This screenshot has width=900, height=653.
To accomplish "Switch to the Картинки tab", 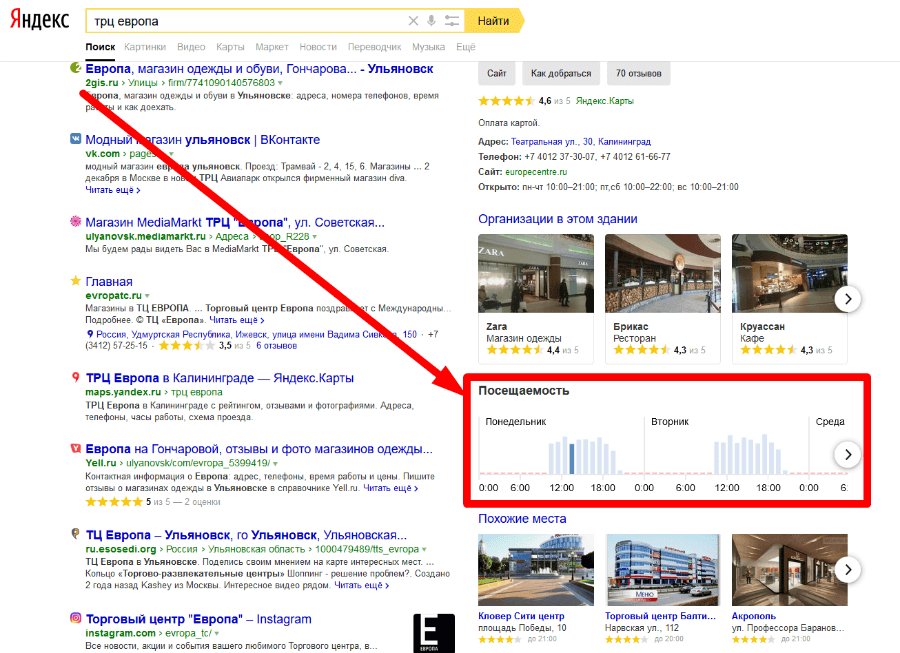I will tap(146, 47).
